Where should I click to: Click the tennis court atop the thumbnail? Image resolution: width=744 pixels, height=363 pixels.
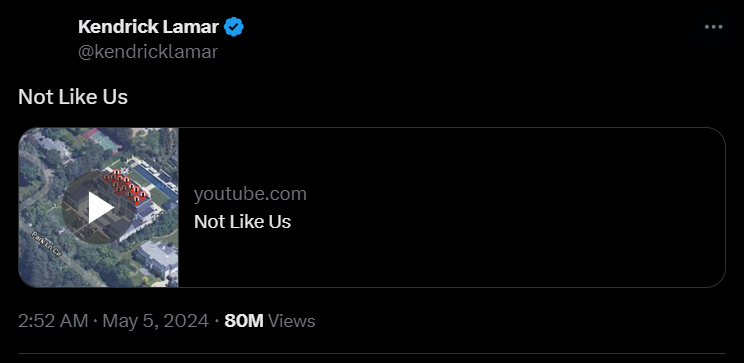[101, 138]
